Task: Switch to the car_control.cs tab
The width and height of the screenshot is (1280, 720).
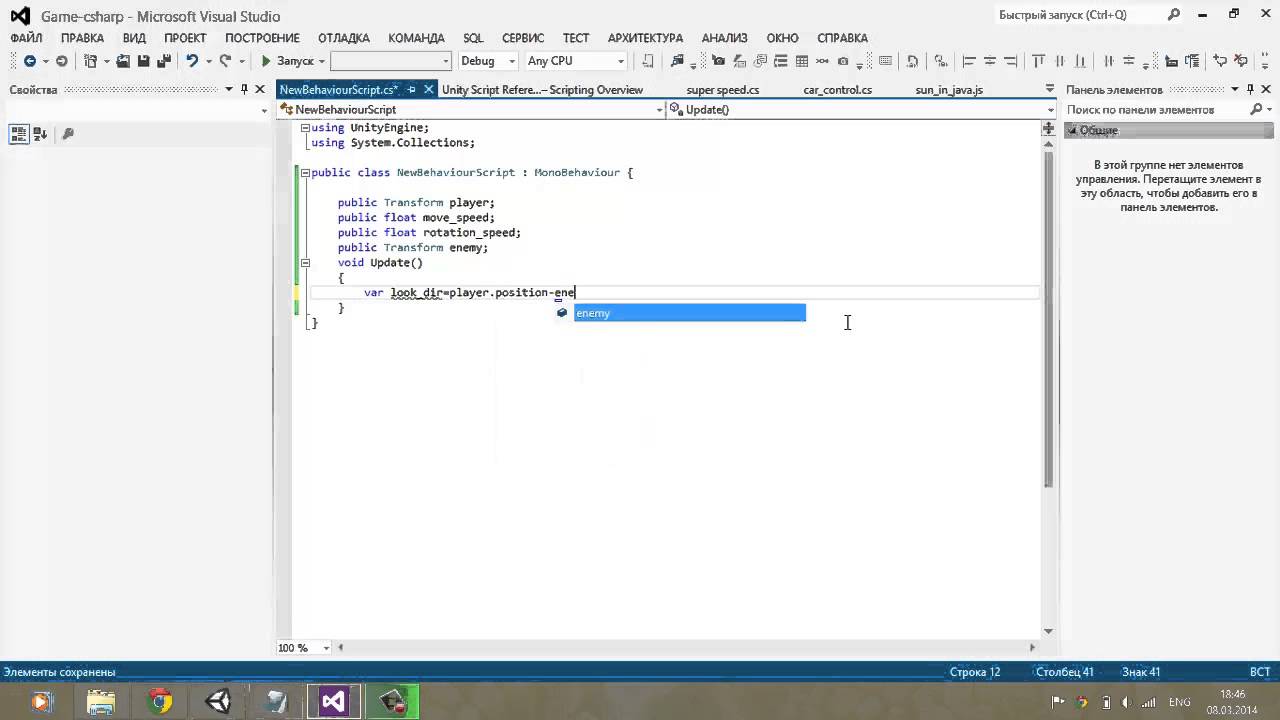Action: coord(837,90)
